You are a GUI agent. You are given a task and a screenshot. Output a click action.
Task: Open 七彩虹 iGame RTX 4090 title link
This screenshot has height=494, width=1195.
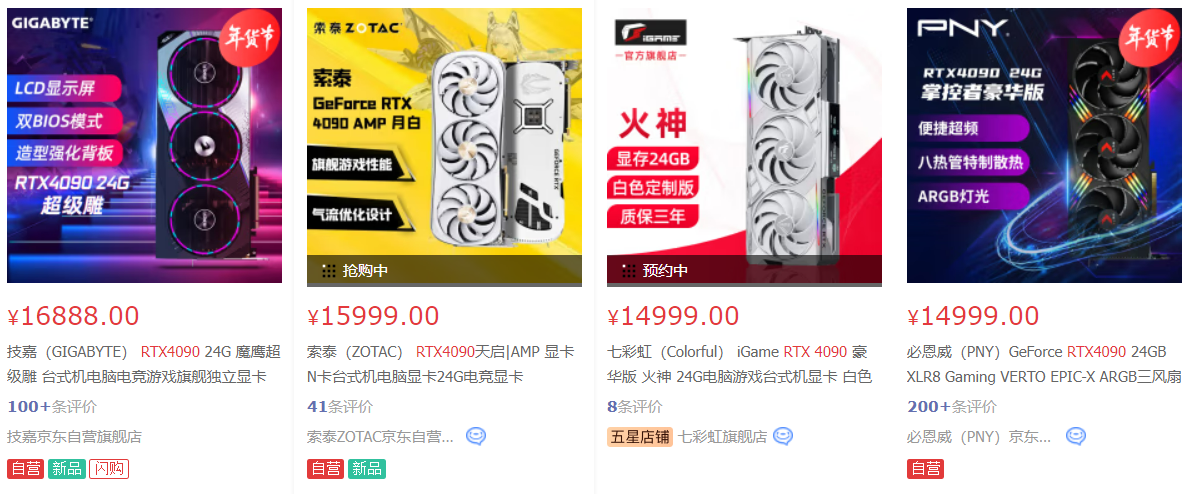[x=740, y=364]
